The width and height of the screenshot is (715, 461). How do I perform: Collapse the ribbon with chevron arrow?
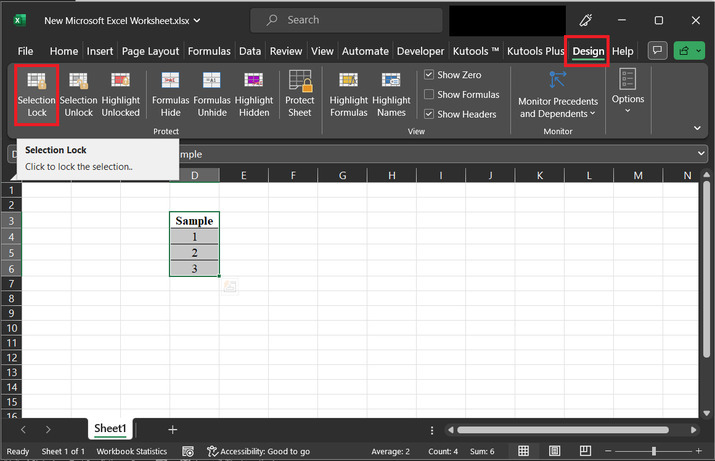[x=696, y=128]
